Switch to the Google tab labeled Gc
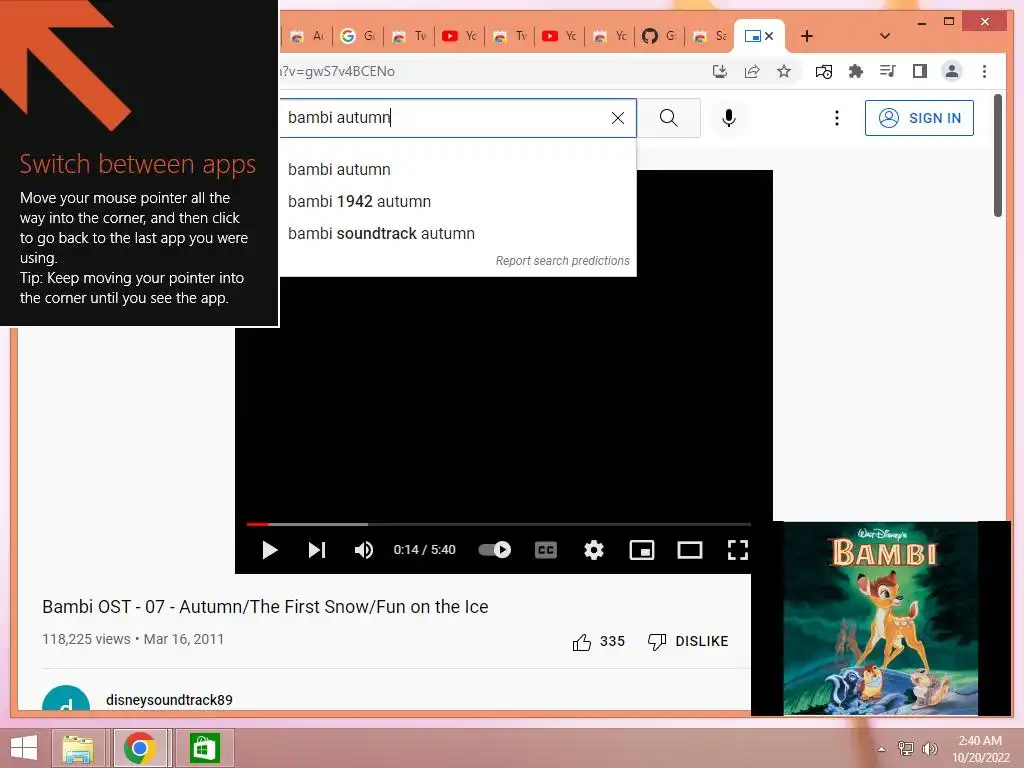Screen dimensions: 1024x768 tap(358, 36)
